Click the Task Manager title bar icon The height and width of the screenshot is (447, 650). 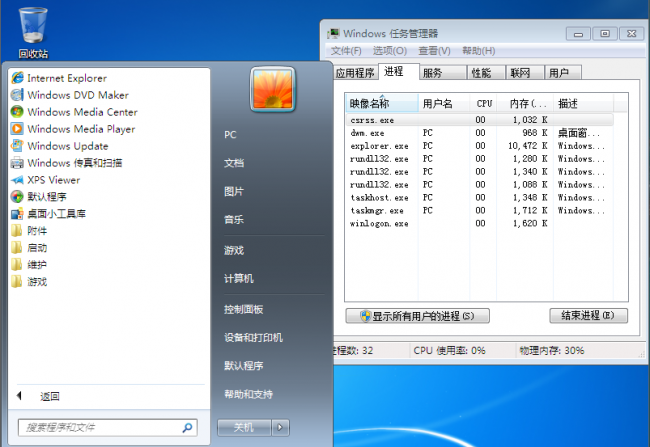tap(333, 33)
